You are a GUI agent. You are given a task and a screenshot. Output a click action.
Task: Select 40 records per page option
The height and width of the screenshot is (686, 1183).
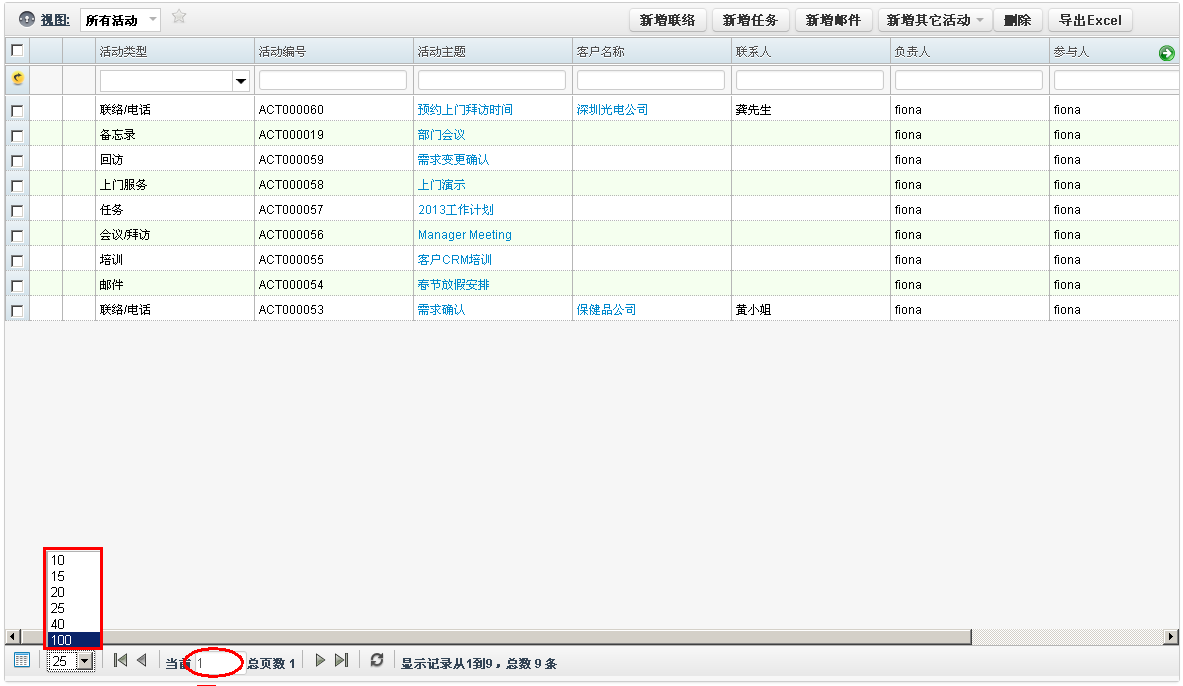tap(73, 624)
